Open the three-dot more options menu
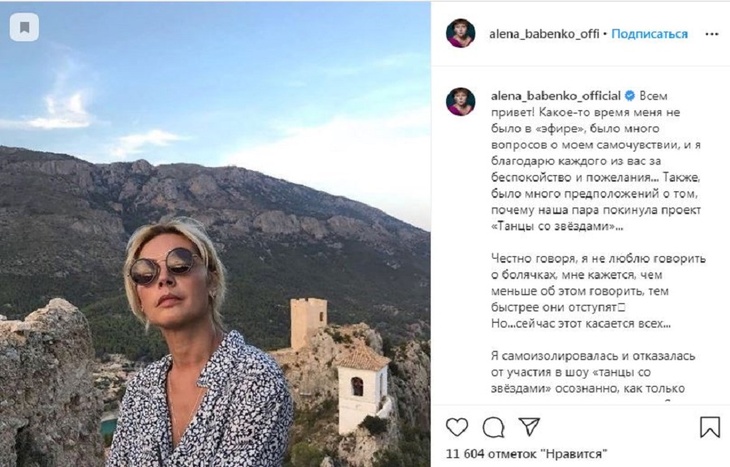Screen dimensions: 730x467 pyautogui.click(x=711, y=34)
